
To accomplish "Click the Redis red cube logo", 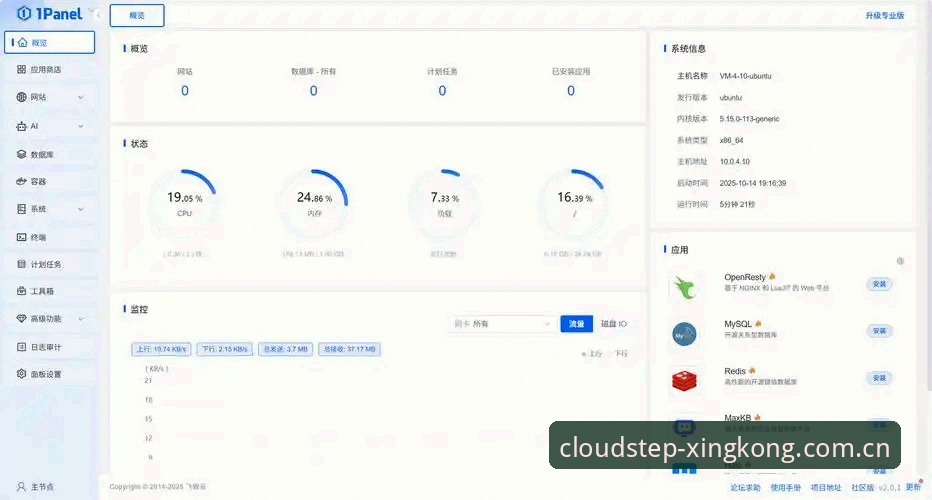I will tap(684, 380).
